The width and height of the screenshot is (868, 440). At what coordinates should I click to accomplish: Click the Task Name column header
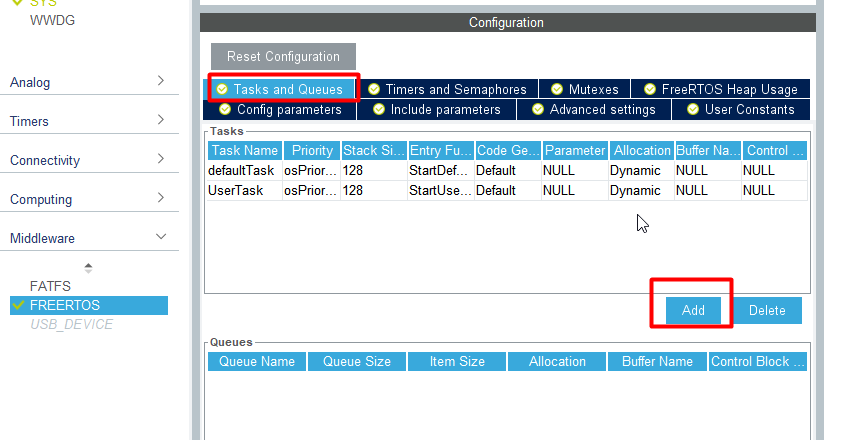[x=245, y=151]
